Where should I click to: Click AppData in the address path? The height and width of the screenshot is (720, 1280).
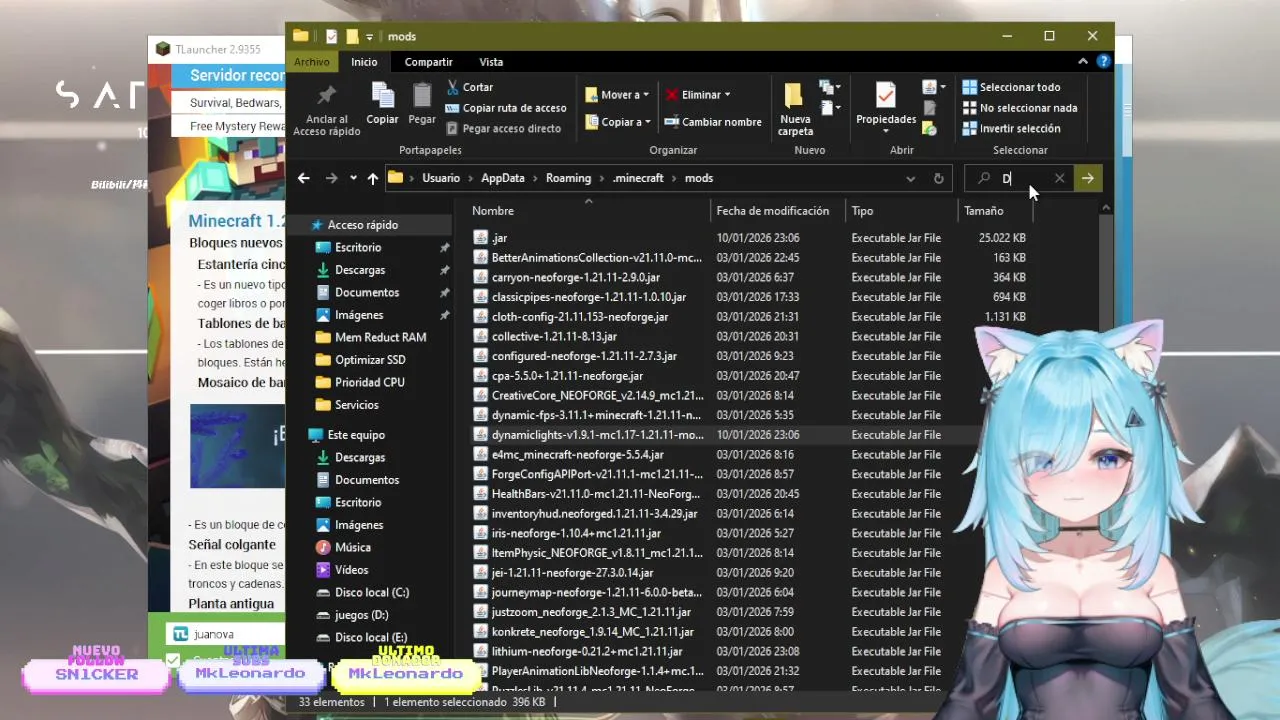[x=502, y=178]
